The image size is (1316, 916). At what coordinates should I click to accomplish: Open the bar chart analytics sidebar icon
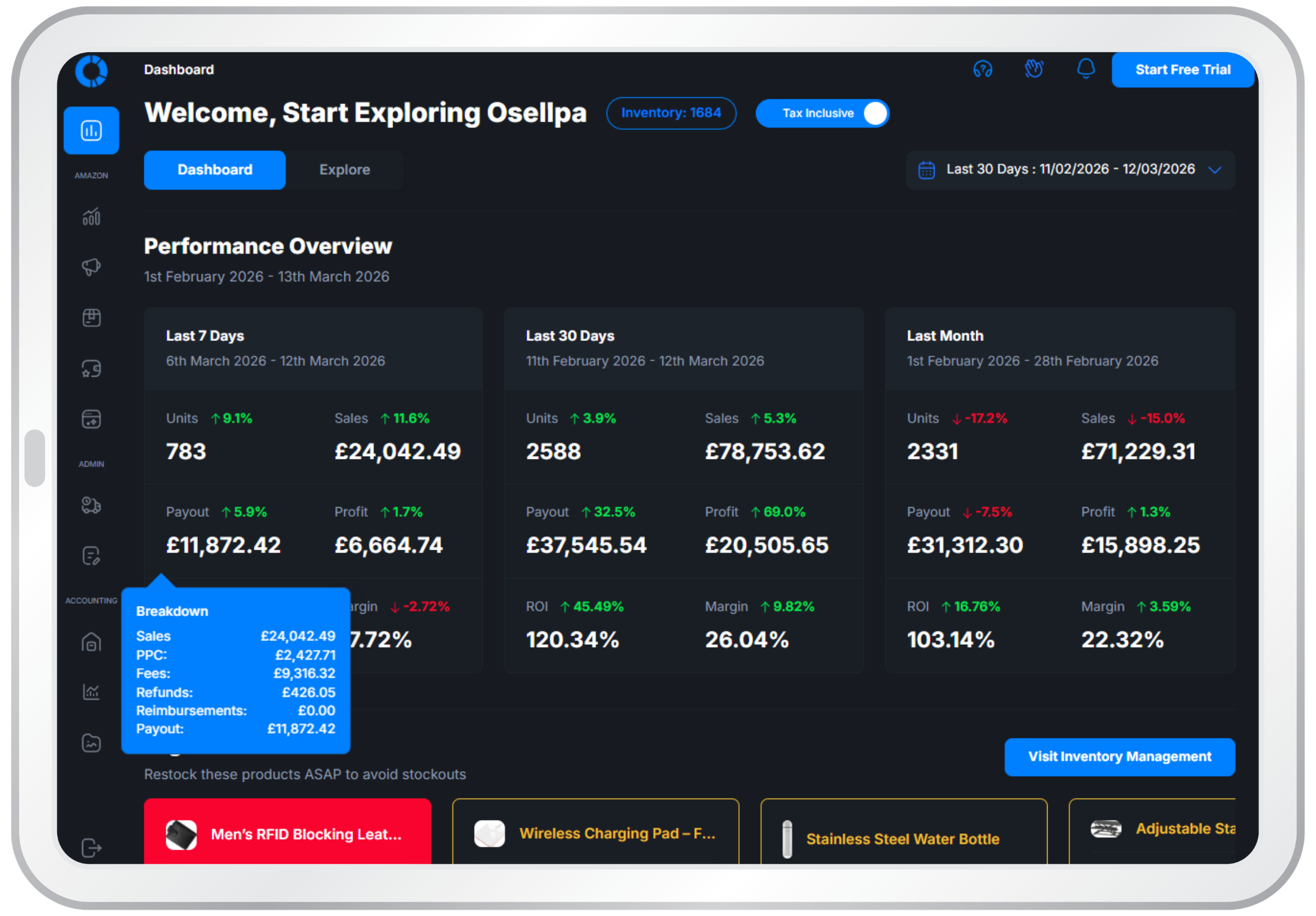click(91, 217)
